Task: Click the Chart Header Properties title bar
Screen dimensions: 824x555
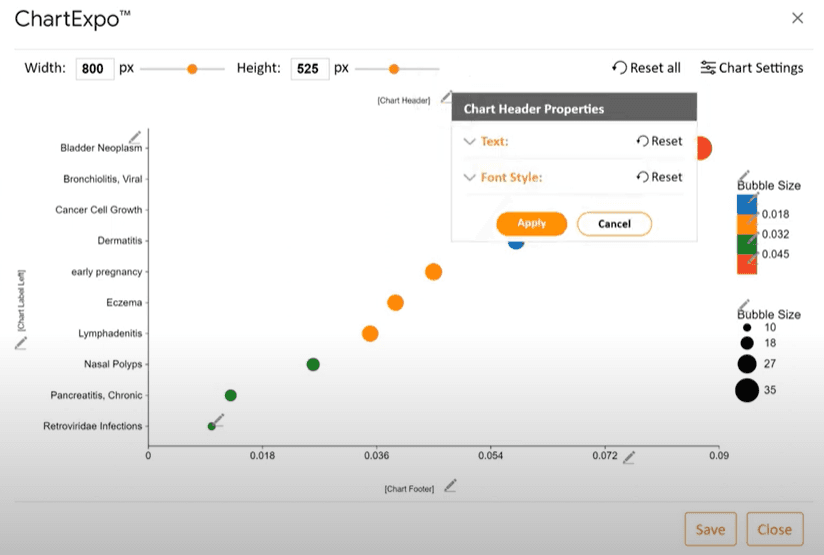Action: pyautogui.click(x=574, y=109)
